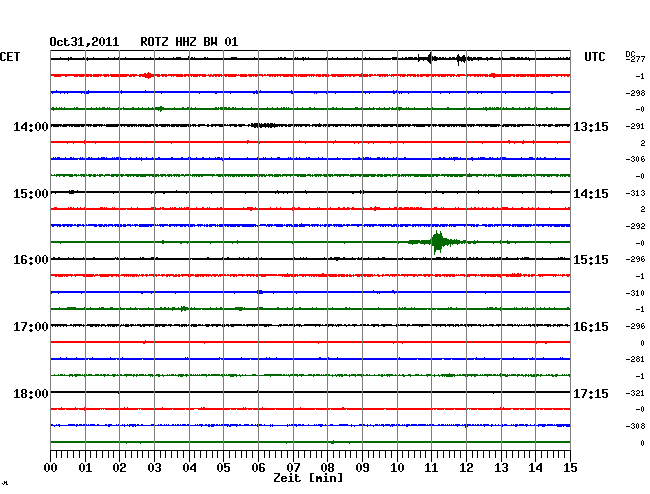Select minute 03 on the time axis
The image size is (650, 494).
(155, 468)
